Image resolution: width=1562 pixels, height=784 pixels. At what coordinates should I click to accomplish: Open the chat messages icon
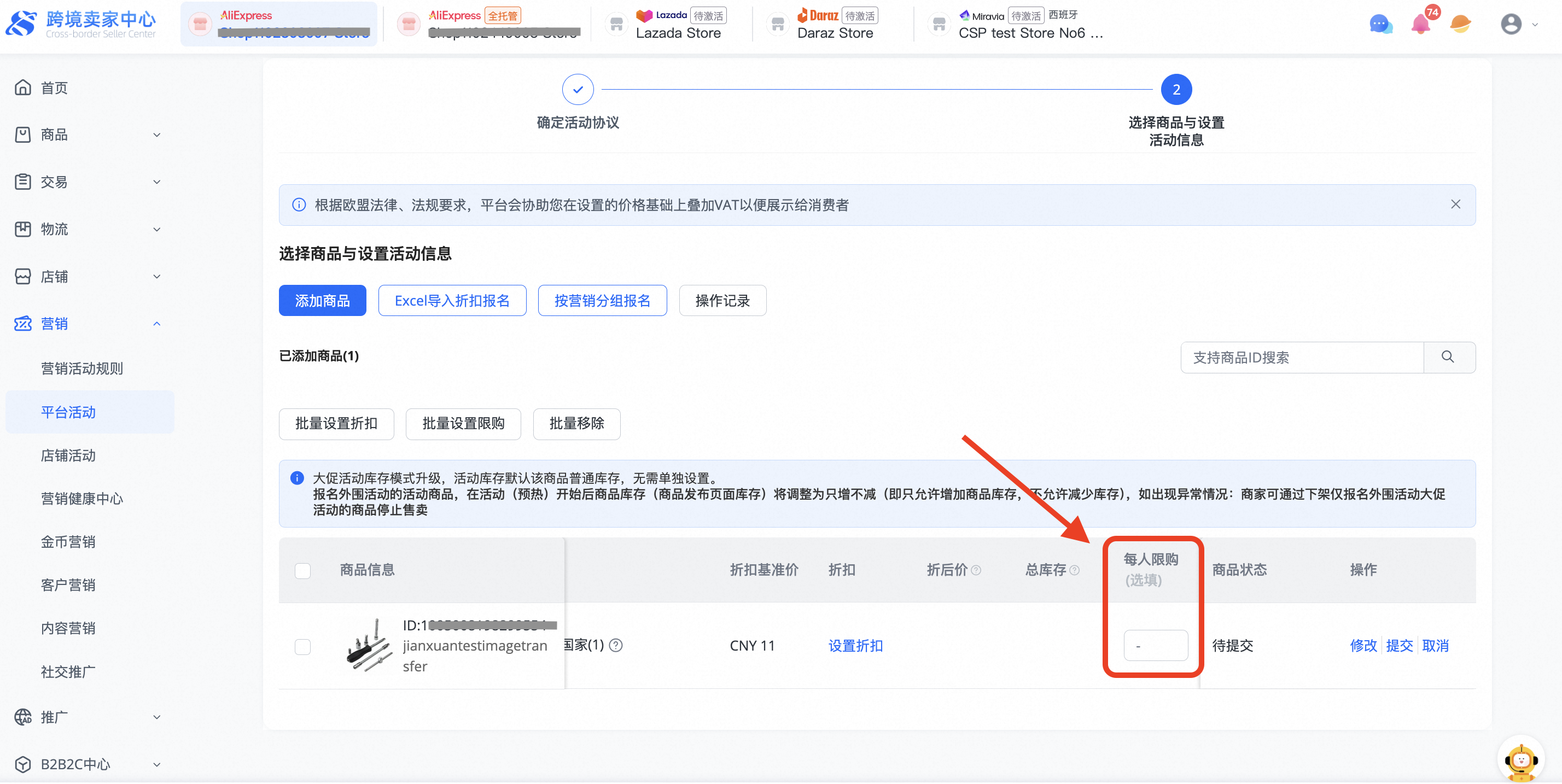tap(1380, 24)
